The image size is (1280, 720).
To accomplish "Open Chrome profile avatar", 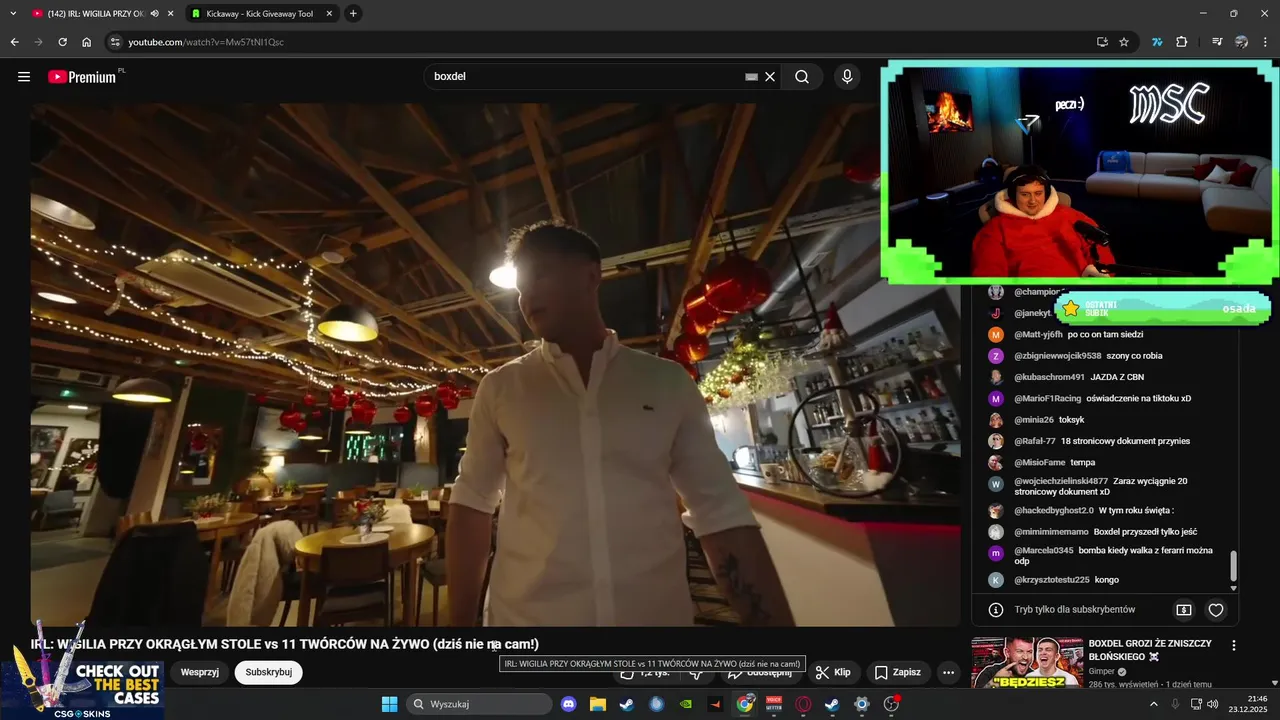I will tap(1241, 42).
